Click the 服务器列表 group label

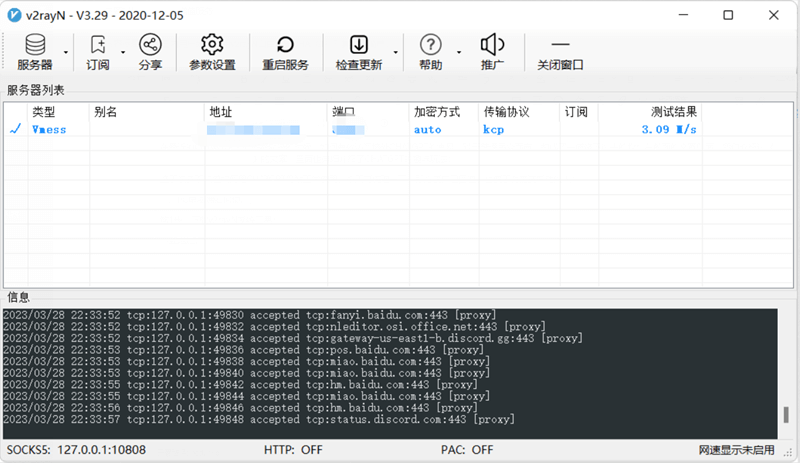[x=36, y=90]
